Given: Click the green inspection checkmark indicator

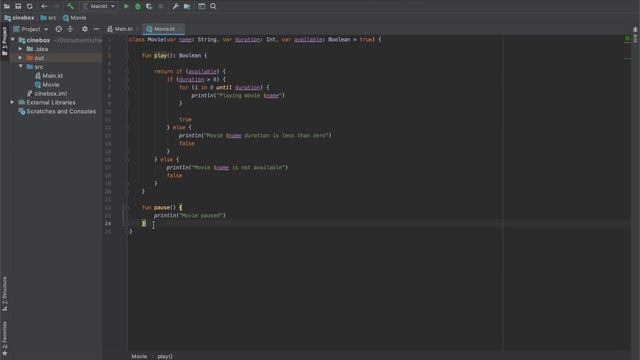Looking at the screenshot, I should pyautogui.click(x=627, y=38).
